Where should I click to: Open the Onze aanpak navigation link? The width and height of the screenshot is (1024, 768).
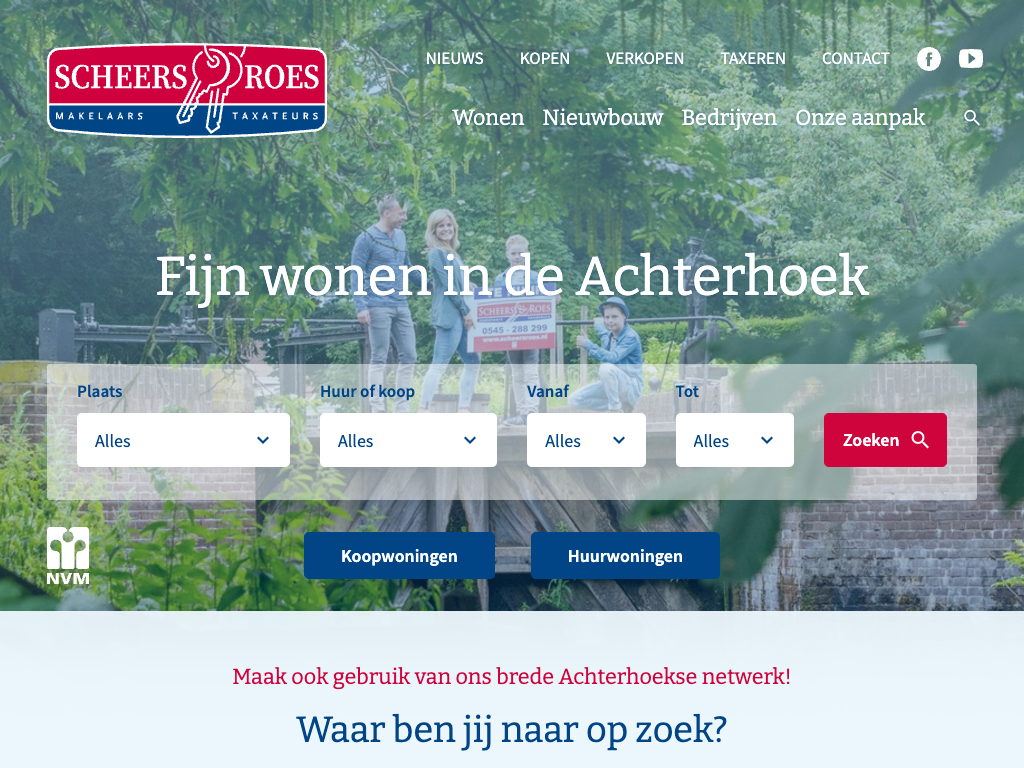click(860, 118)
